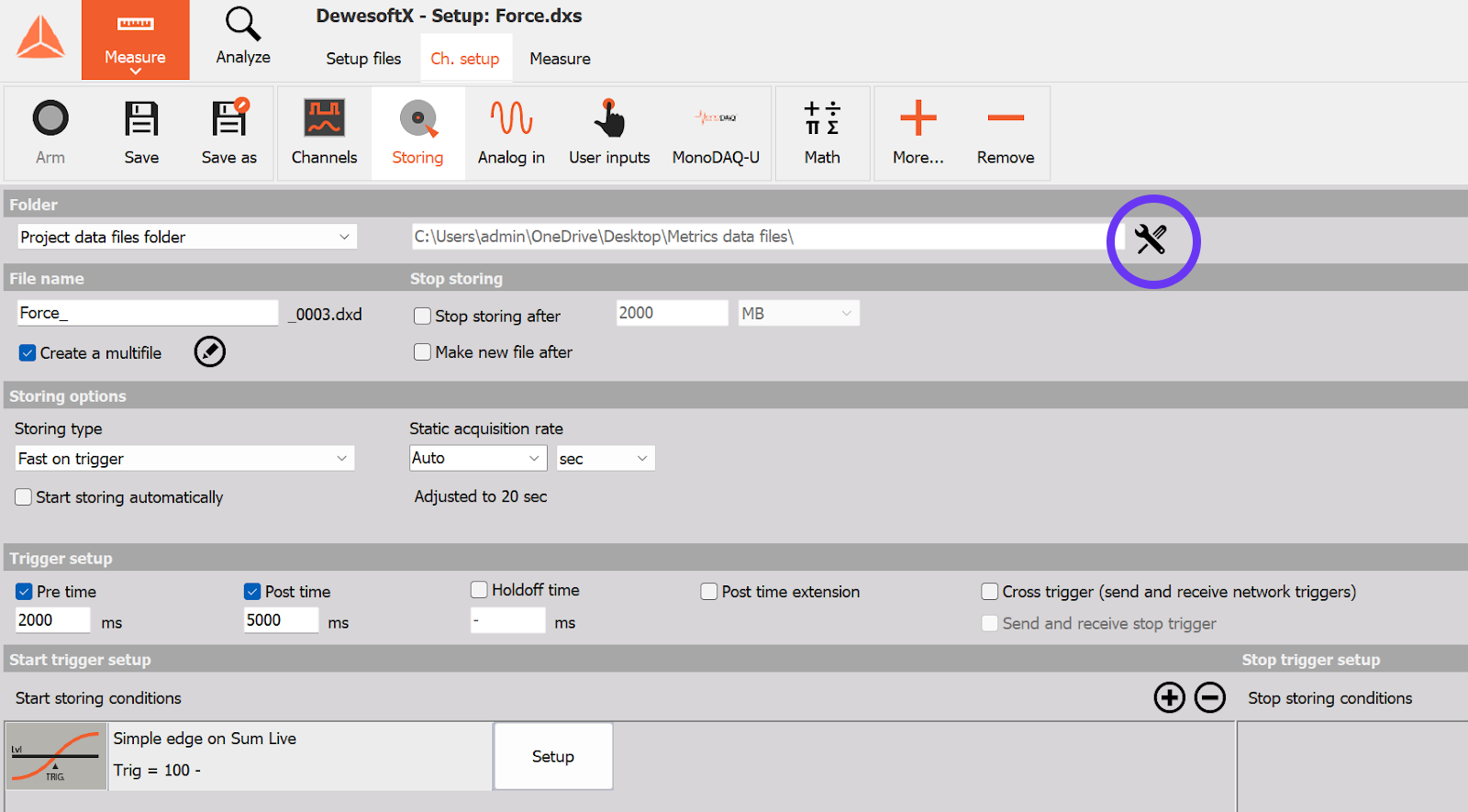Open User inputs module
This screenshot has width=1468, height=812.
coord(609,133)
